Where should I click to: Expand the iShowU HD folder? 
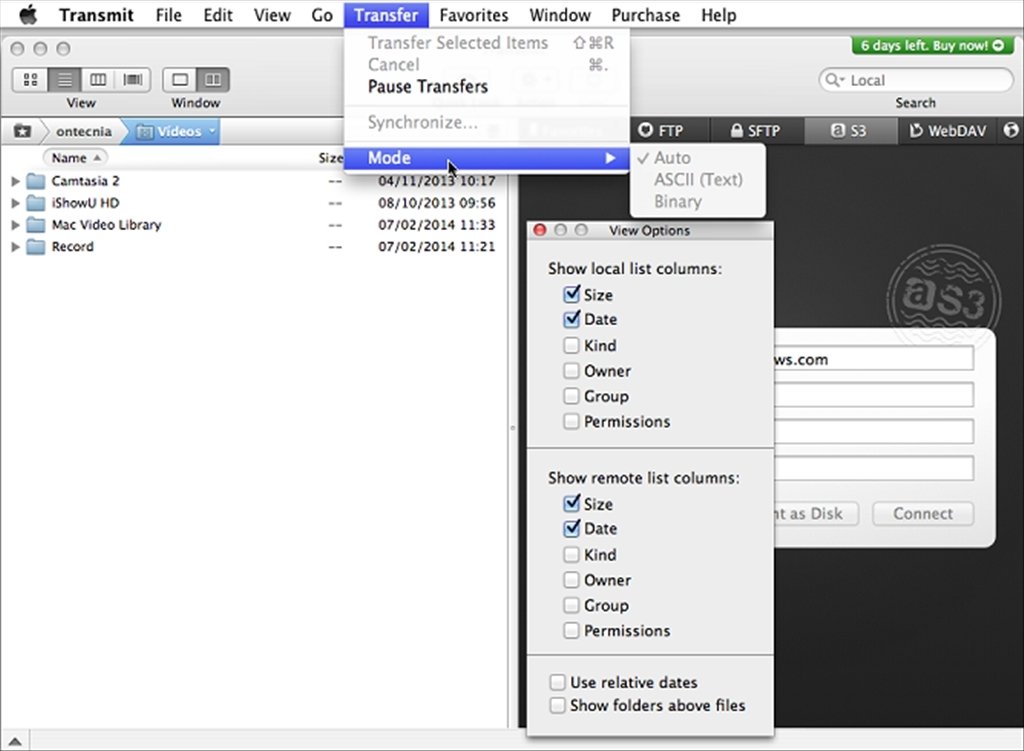tap(15, 203)
